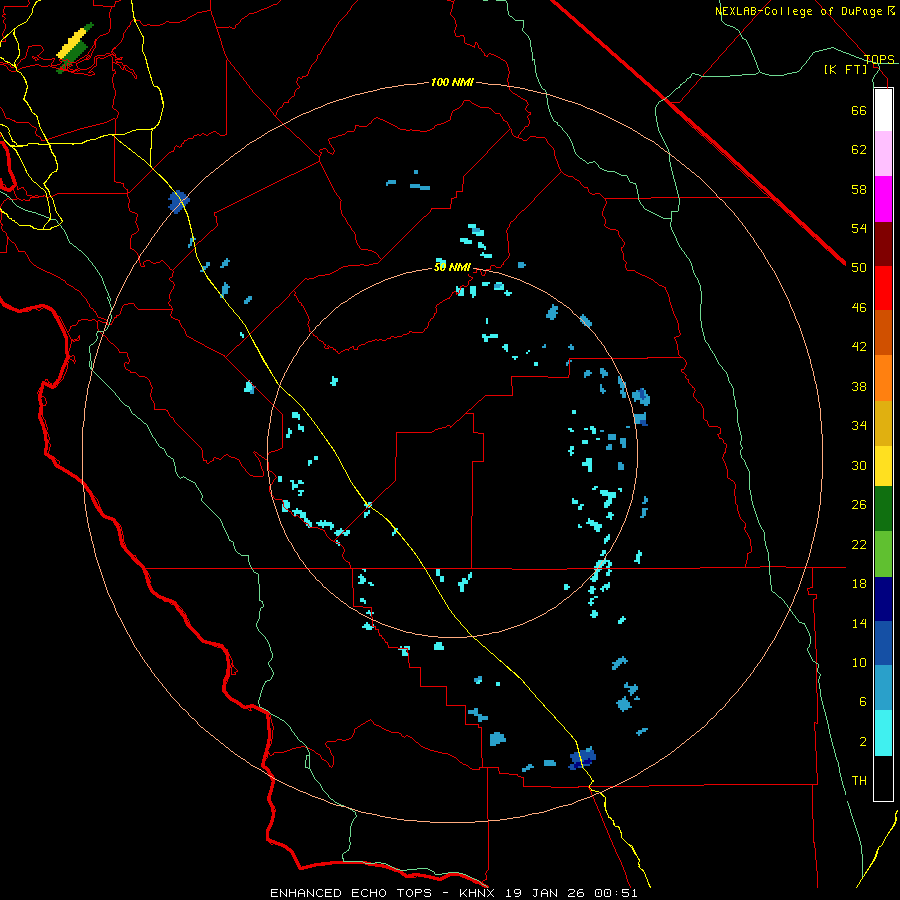900x900 pixels.
Task: Click the legend value "66"
Action: coord(859,110)
